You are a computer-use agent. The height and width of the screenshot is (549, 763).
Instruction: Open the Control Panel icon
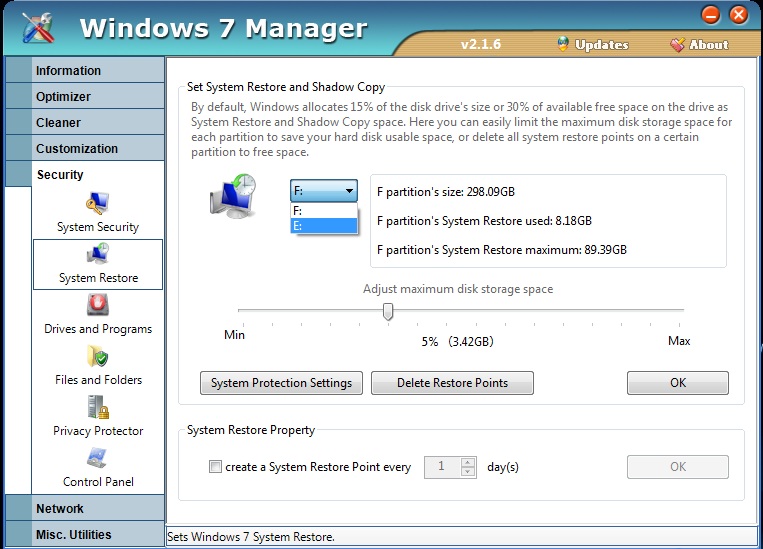click(x=98, y=458)
